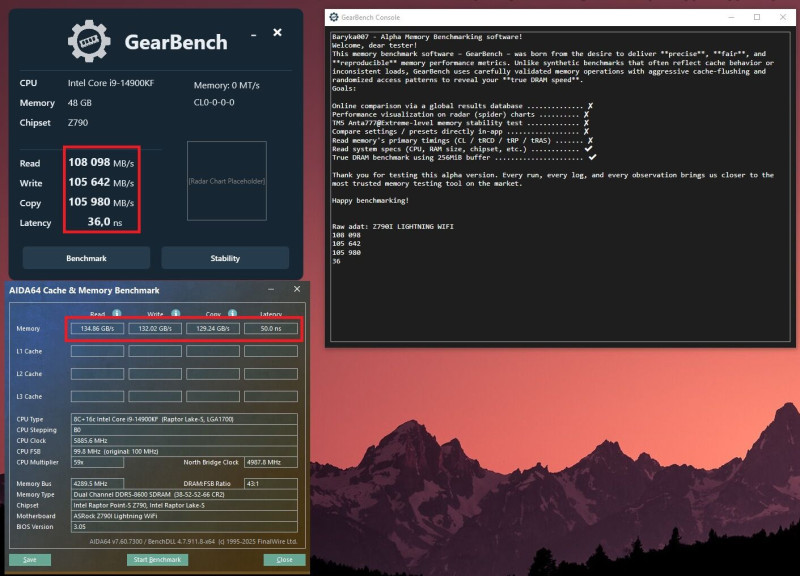Click the GearBench Console title text
This screenshot has width=800, height=576.
tap(370, 17)
